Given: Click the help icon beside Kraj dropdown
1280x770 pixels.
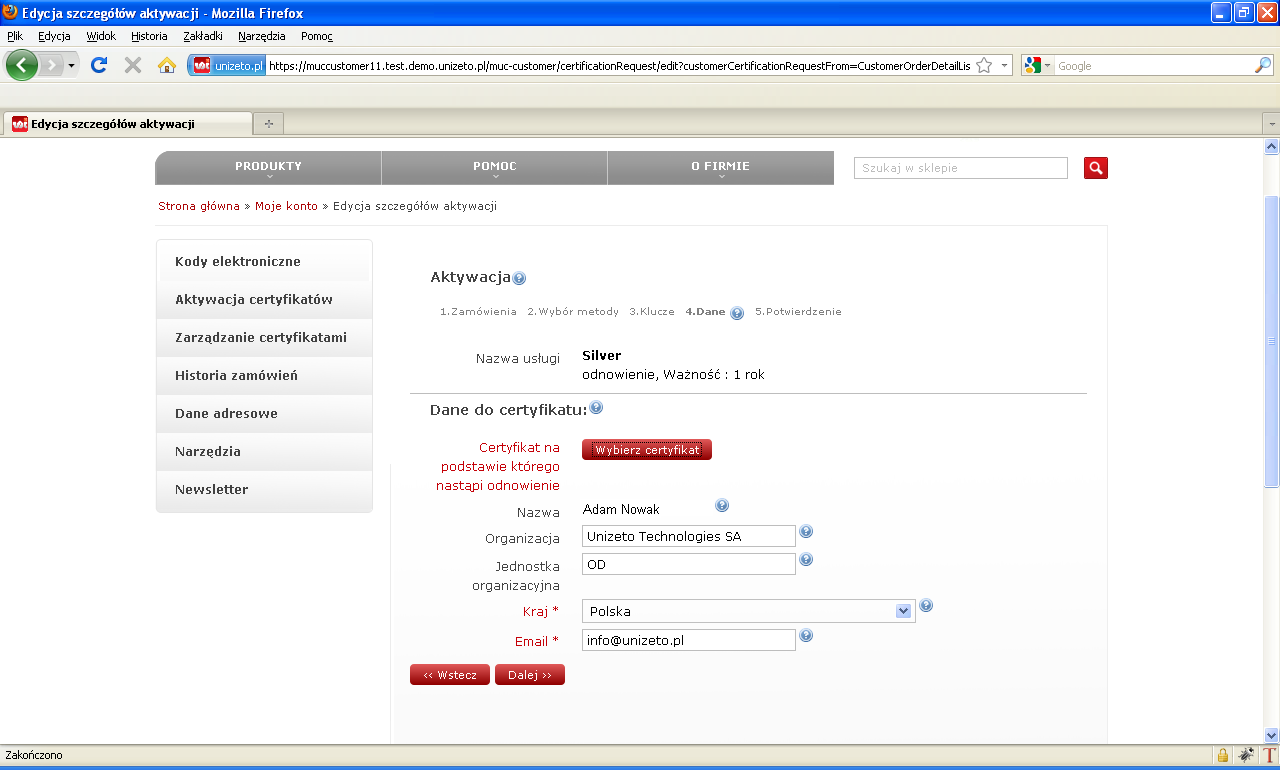Looking at the screenshot, I should click(x=926, y=606).
